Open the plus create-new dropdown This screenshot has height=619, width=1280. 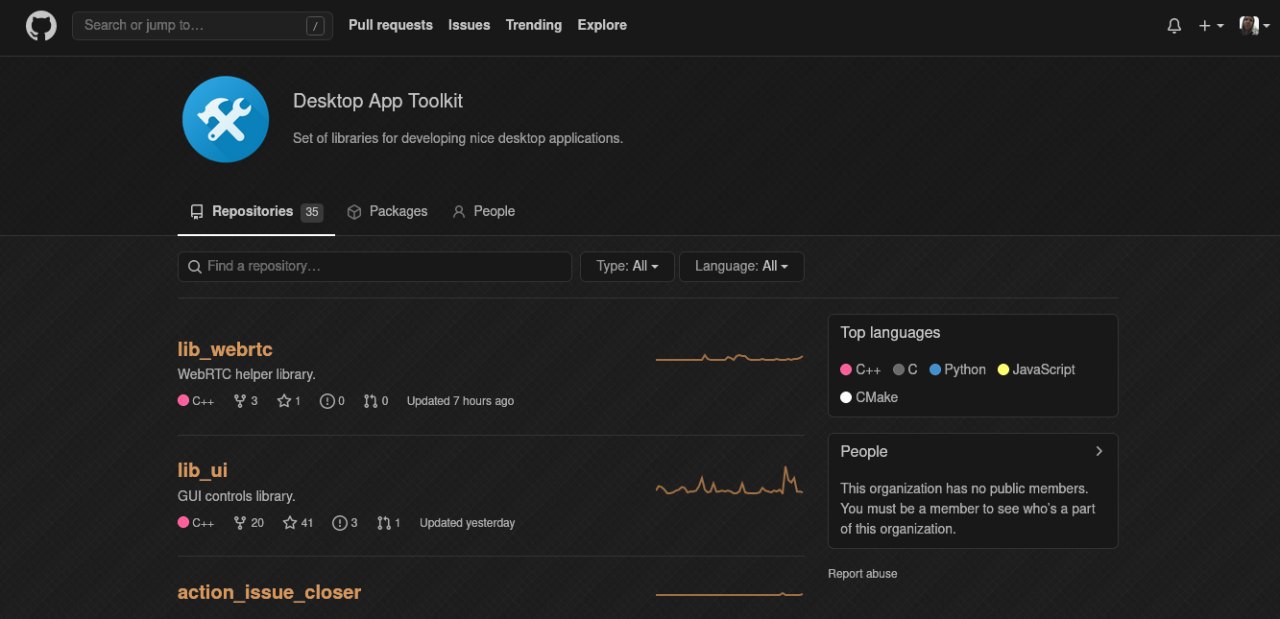tap(1211, 26)
